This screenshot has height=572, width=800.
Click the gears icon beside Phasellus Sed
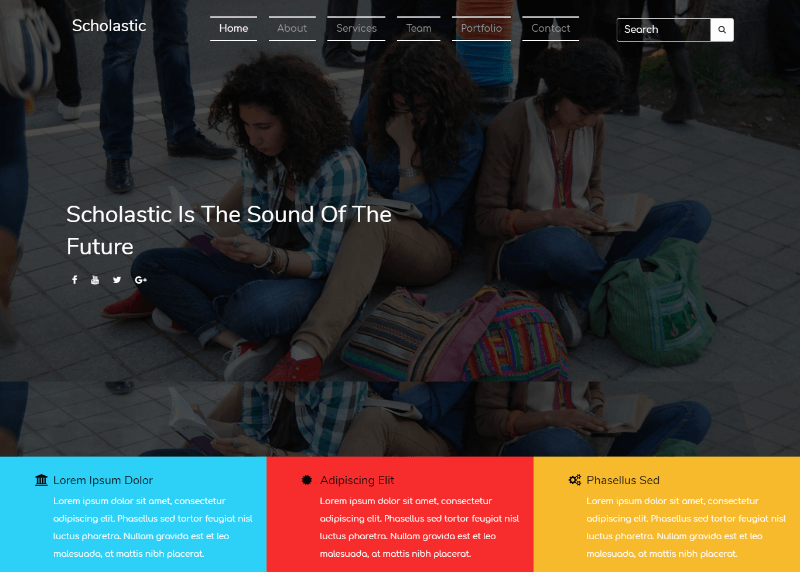pos(574,480)
